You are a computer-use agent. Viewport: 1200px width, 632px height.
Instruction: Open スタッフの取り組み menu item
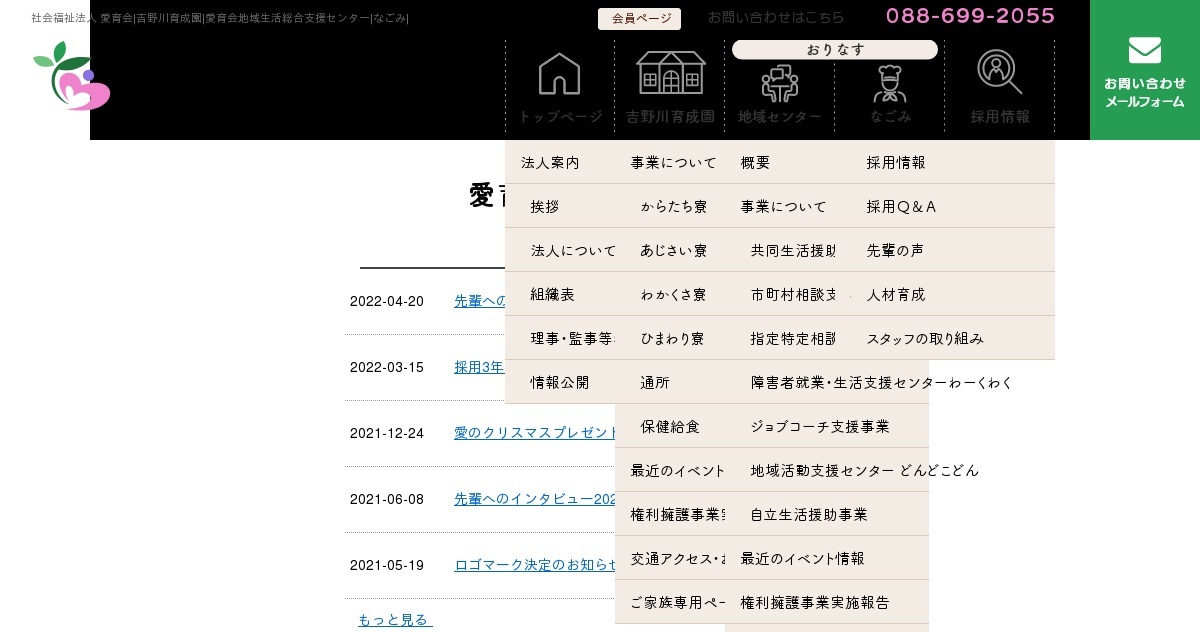(x=925, y=339)
